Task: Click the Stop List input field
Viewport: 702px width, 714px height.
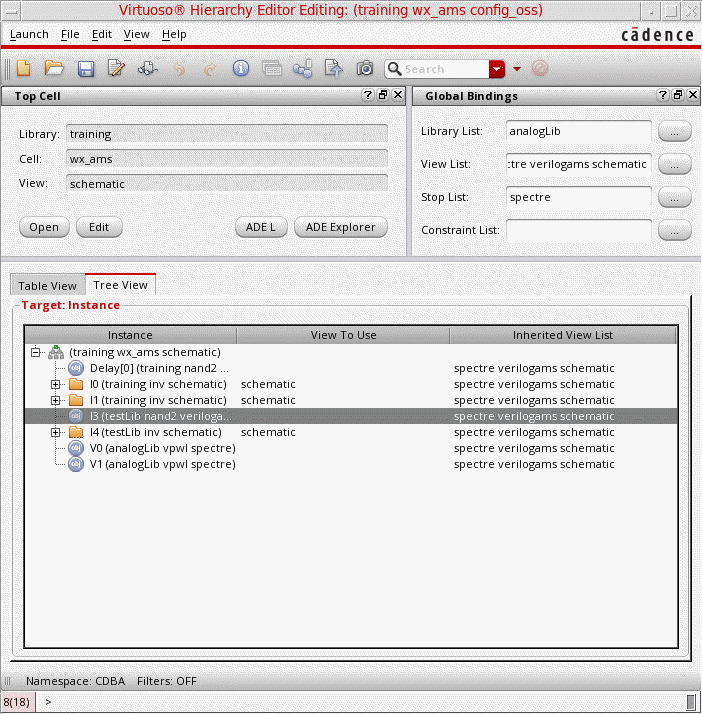Action: pyautogui.click(x=579, y=197)
